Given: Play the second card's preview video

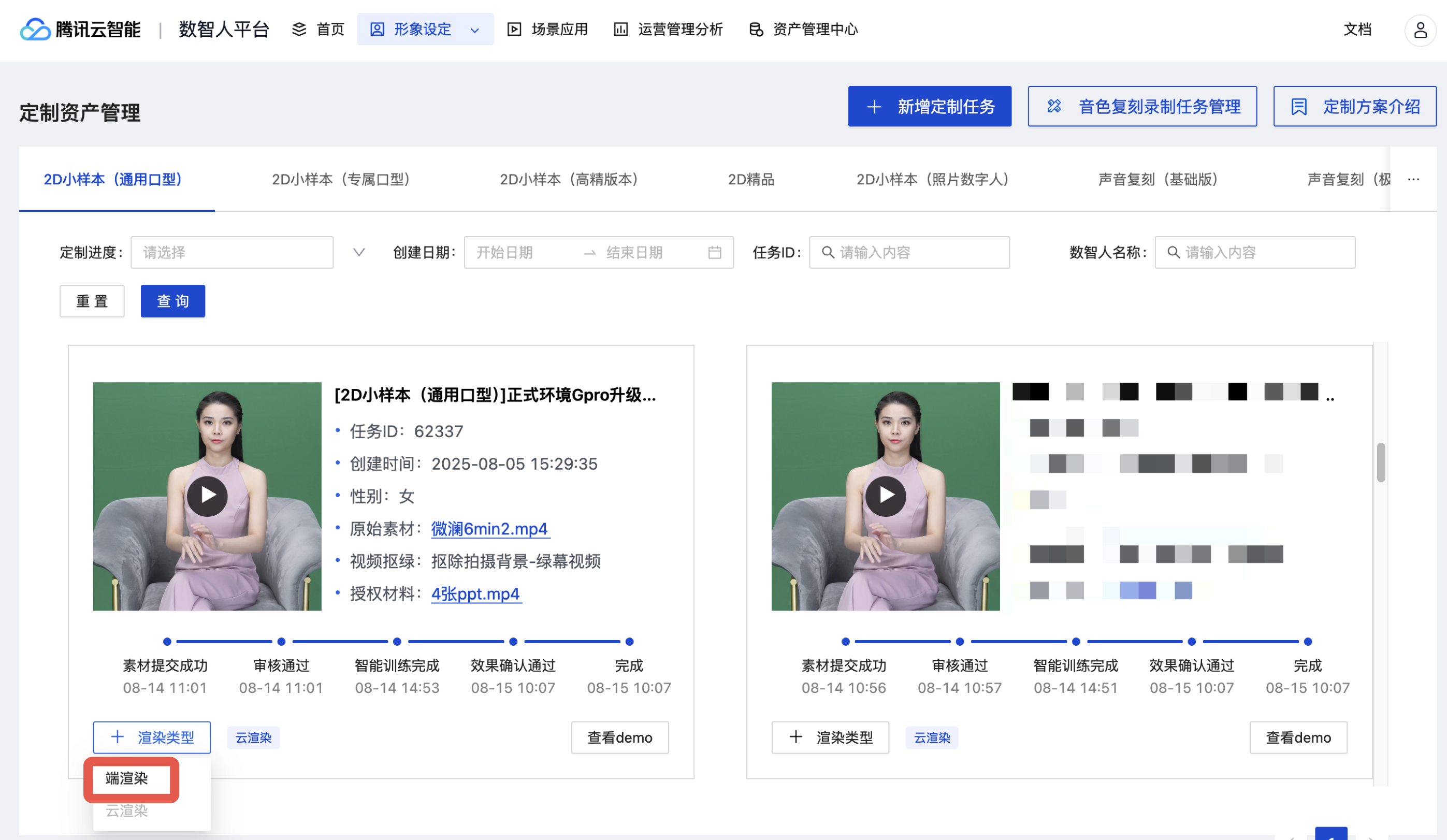Looking at the screenshot, I should pyautogui.click(x=885, y=496).
